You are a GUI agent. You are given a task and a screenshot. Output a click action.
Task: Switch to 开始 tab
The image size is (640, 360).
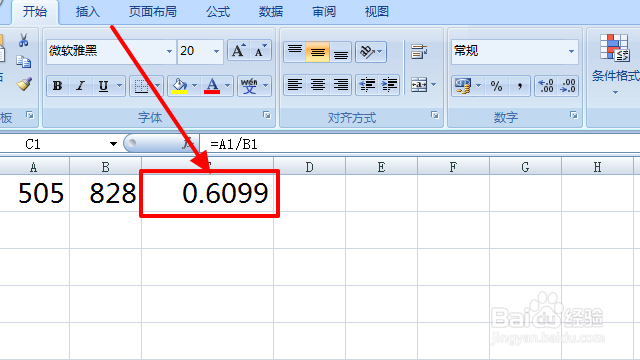[x=35, y=11]
